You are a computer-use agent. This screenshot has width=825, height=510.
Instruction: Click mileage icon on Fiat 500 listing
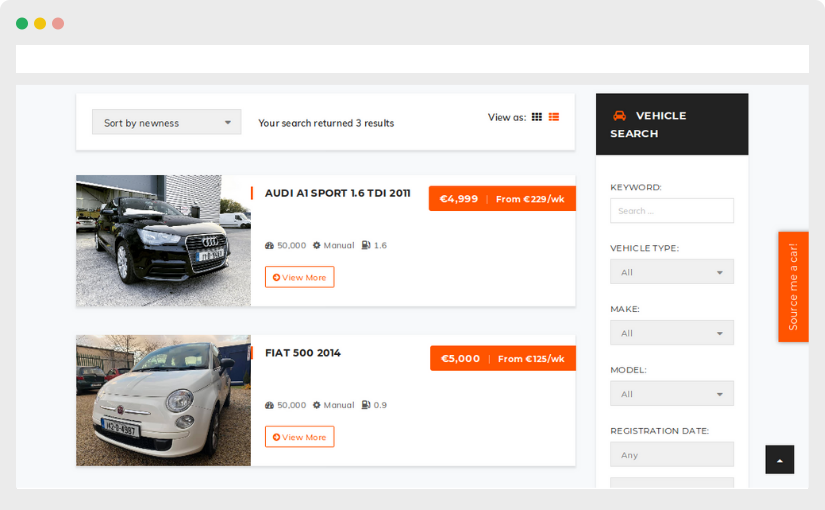(269, 405)
